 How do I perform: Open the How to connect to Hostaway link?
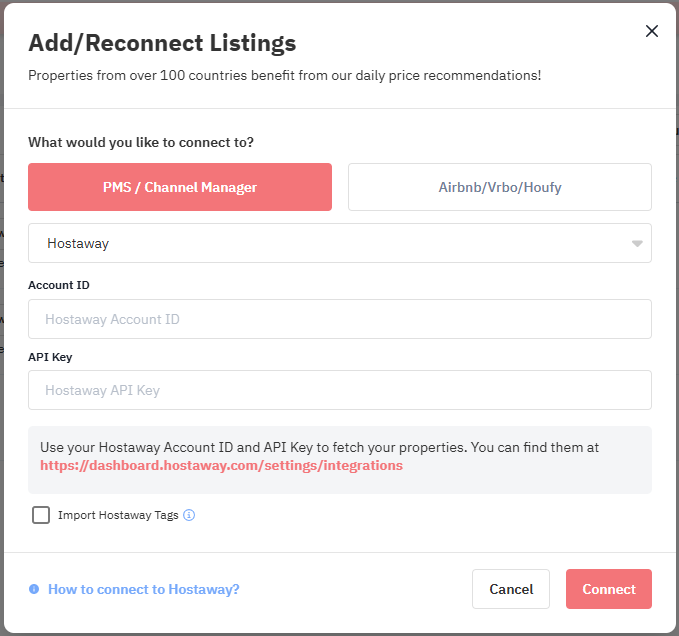click(x=143, y=589)
